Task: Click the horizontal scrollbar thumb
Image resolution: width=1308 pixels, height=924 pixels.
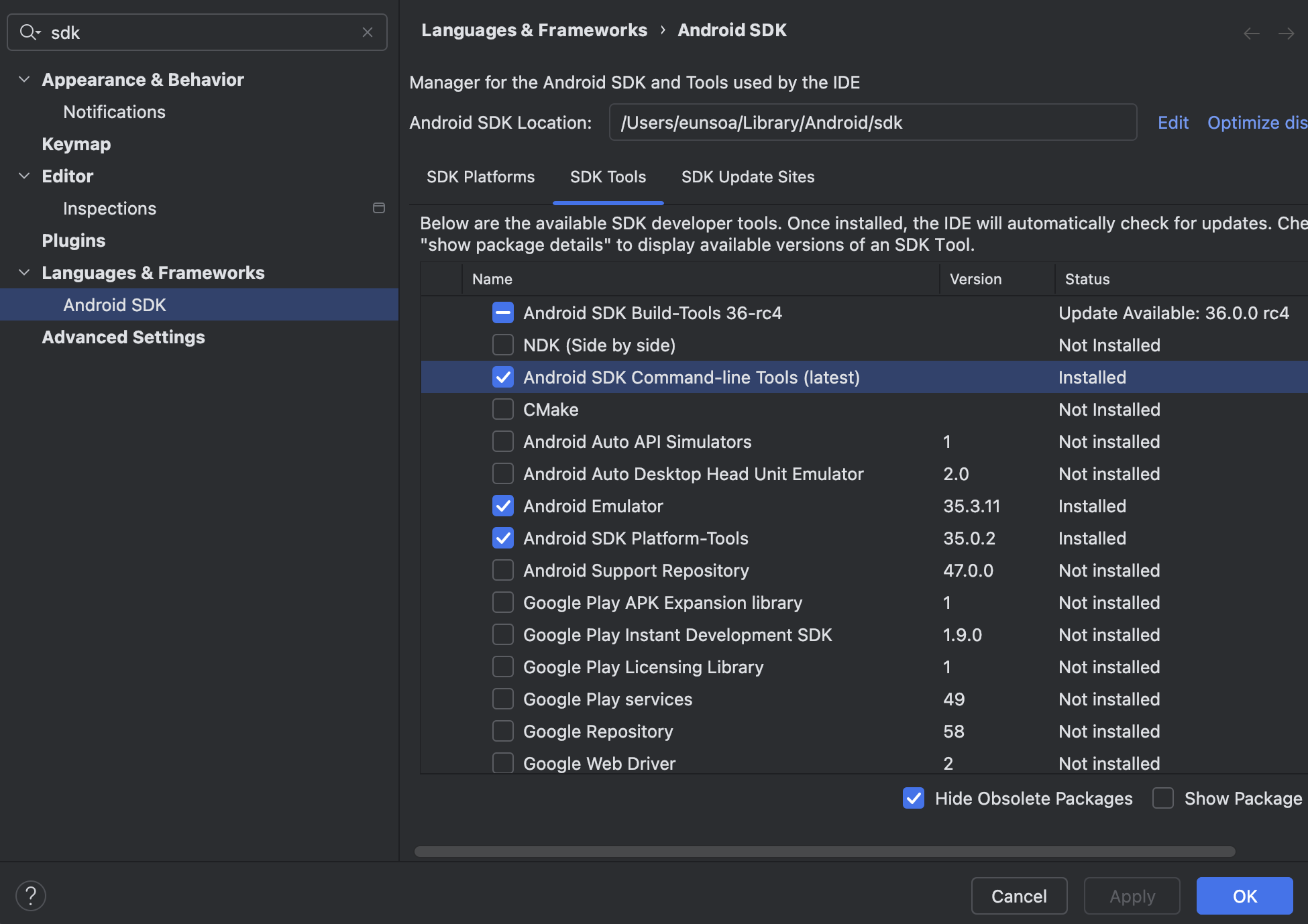Action: pyautogui.click(x=825, y=851)
